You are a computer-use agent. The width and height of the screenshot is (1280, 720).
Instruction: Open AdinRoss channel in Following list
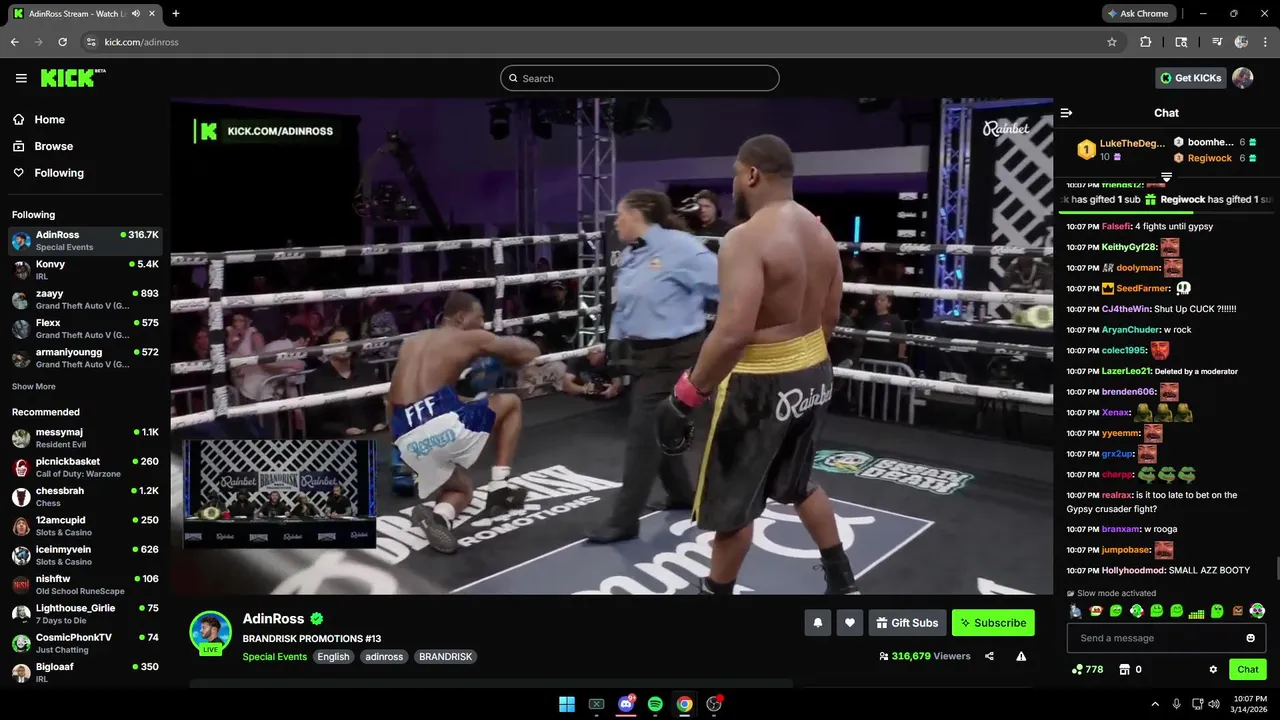[x=85, y=240]
